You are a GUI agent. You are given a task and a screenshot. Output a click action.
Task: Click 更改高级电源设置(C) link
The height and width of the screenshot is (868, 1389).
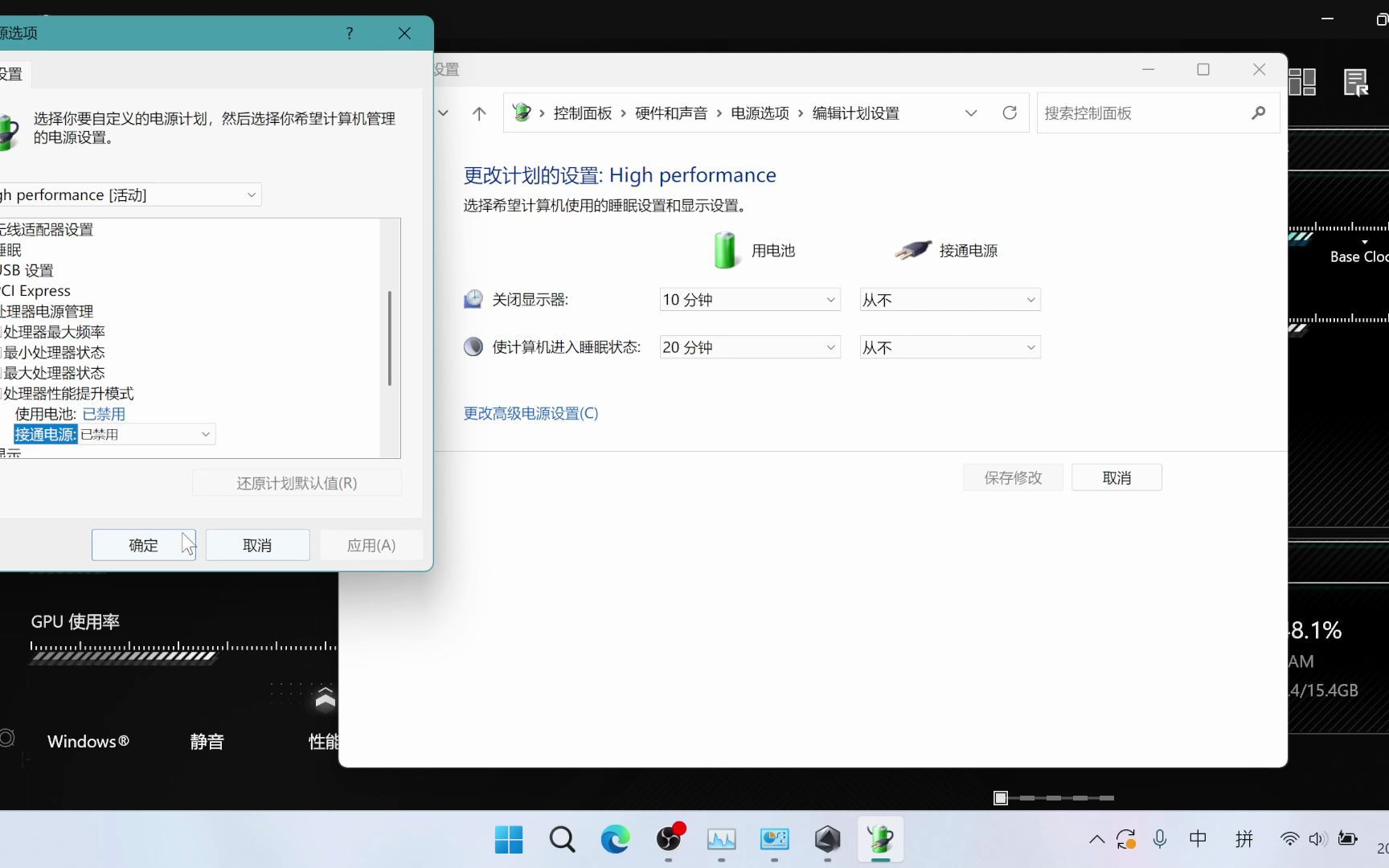(531, 413)
